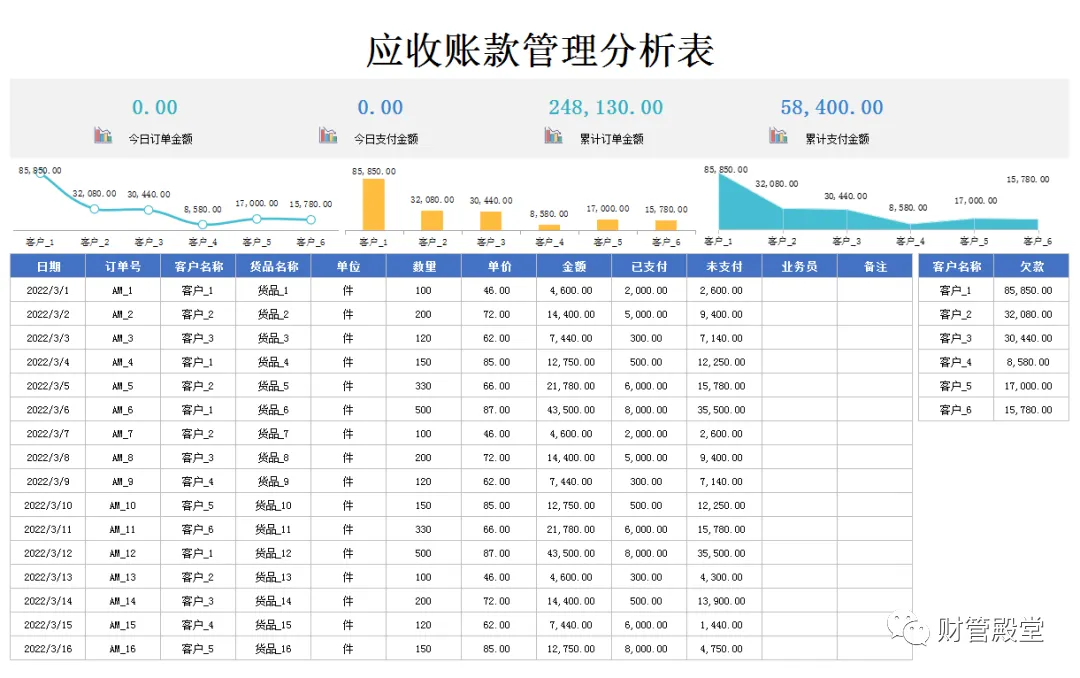1080x678 pixels.
Task: Click the orange bar for 客户_5
Action: (x=608, y=225)
